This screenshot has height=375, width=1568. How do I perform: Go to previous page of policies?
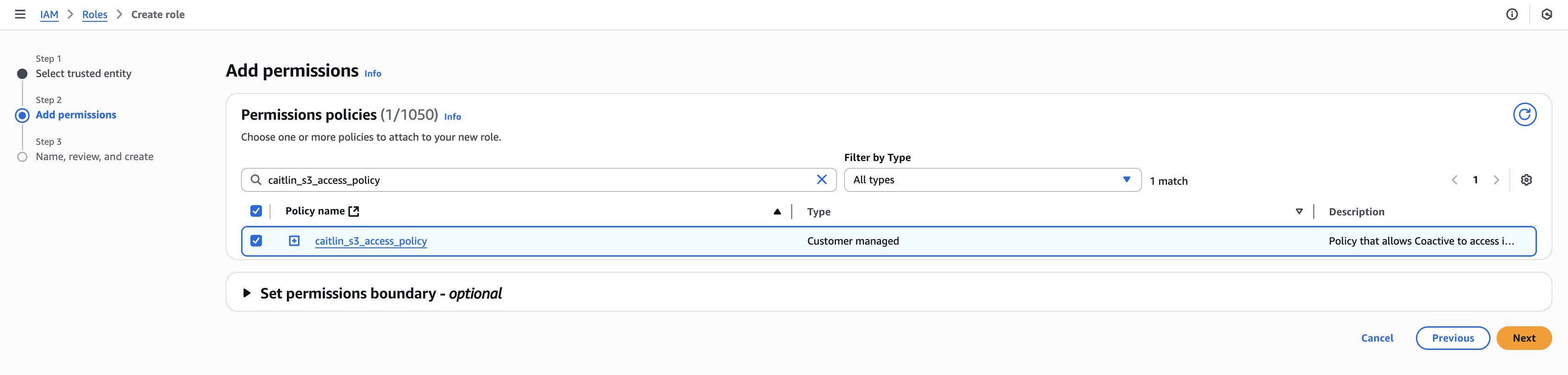[x=1454, y=180]
